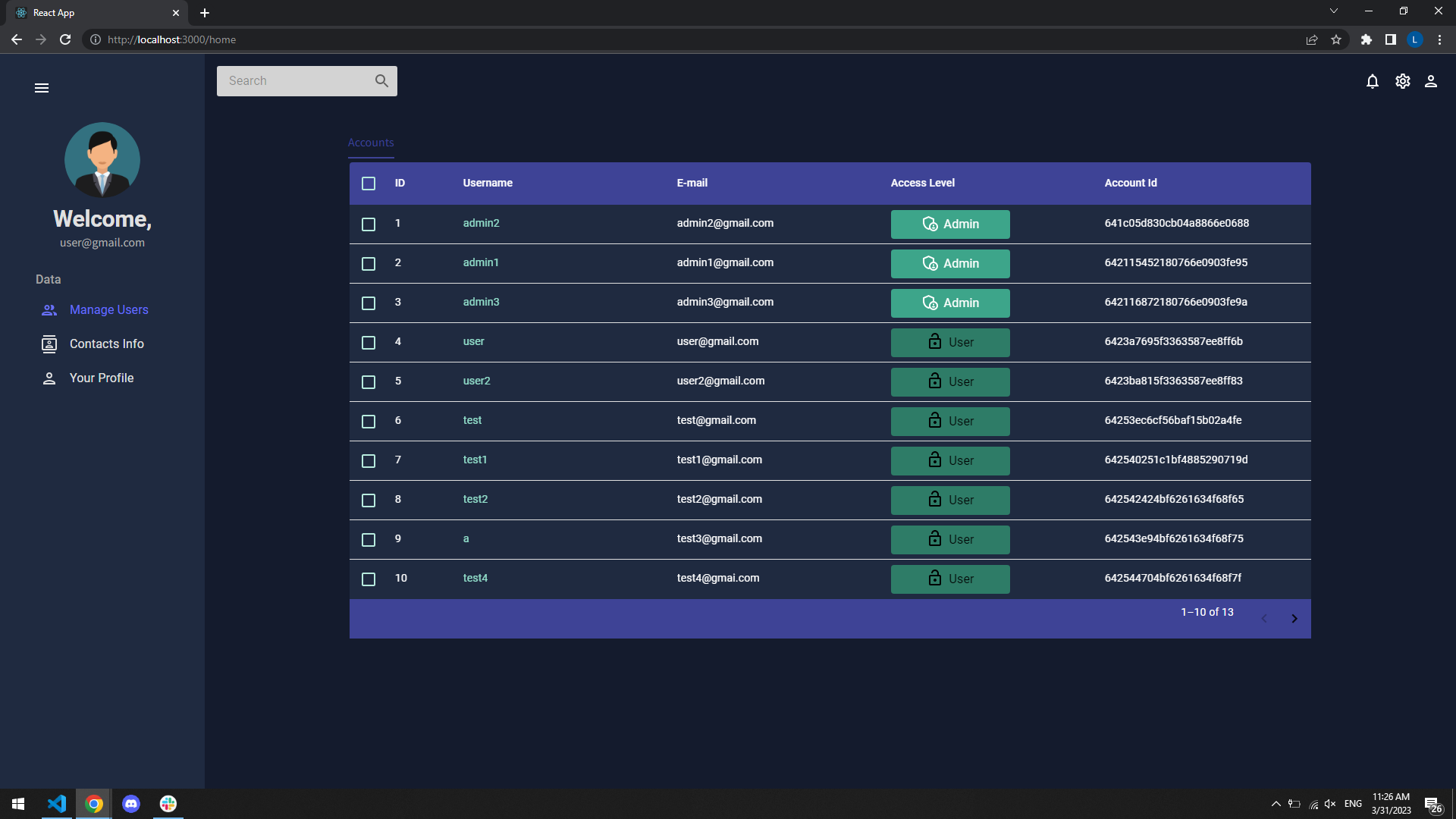Open Discord from the taskbar
This screenshot has height=819, width=1456.
131,803
